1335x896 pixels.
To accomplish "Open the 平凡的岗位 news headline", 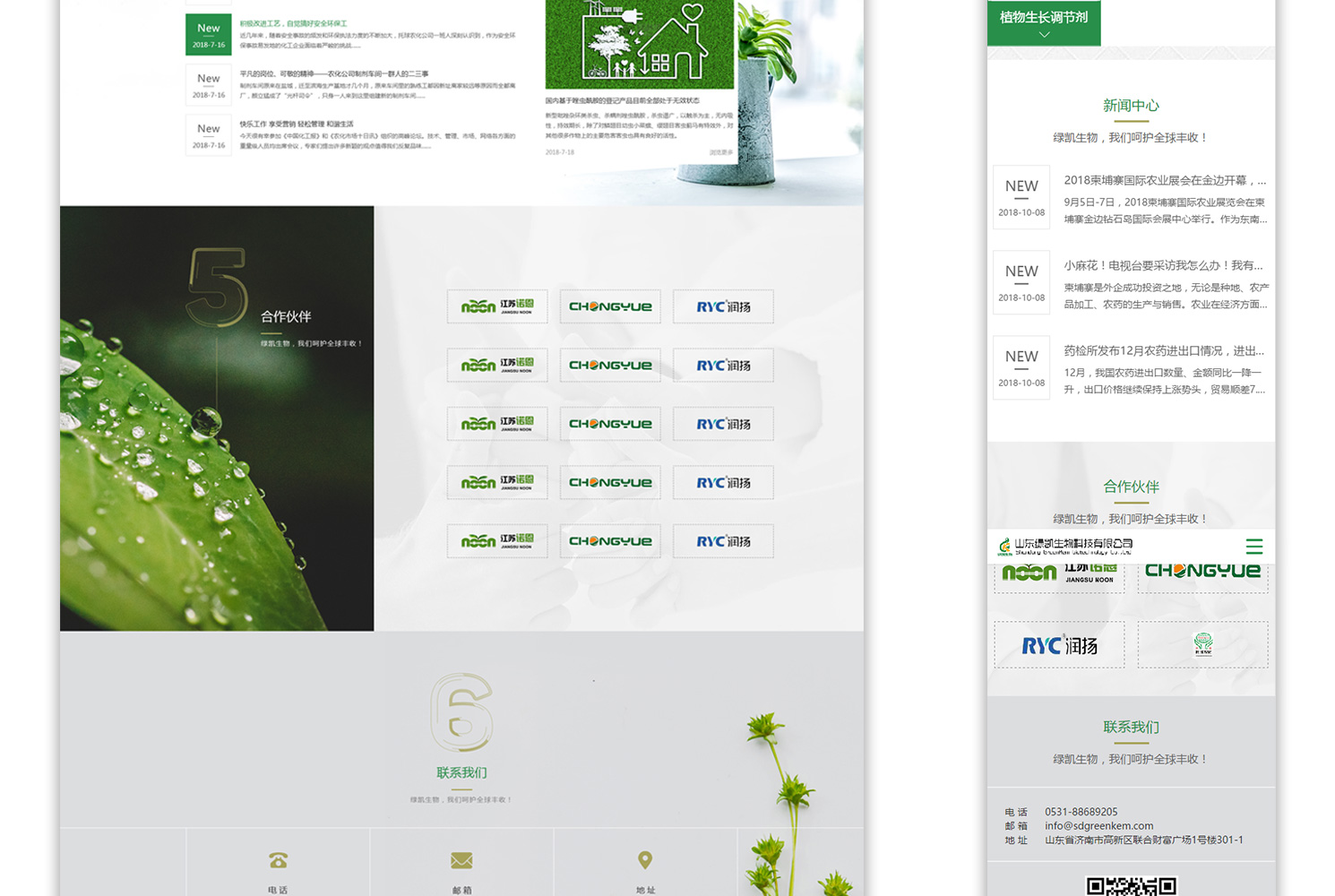I will [333, 73].
